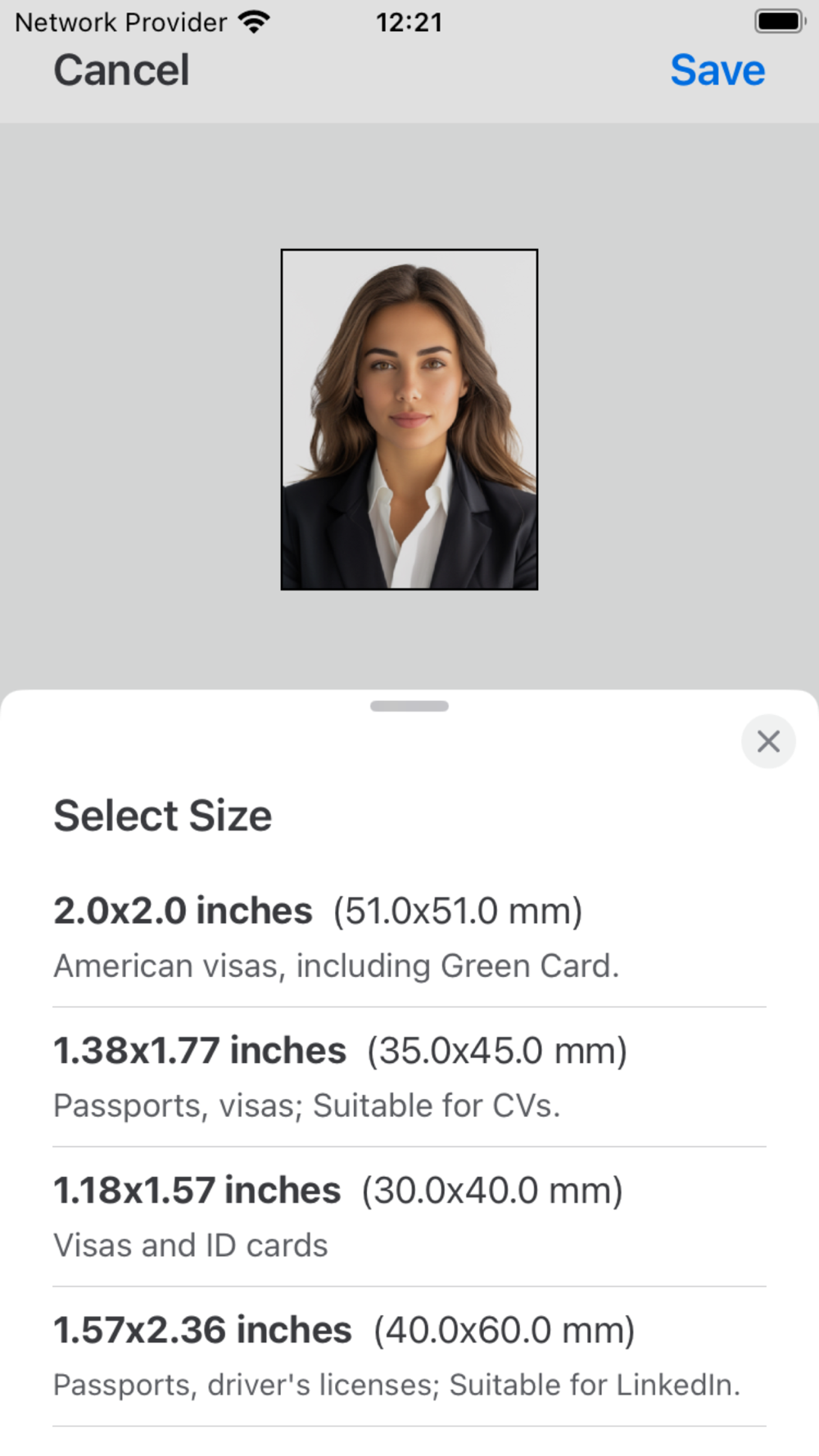
Task: Tap the Cancel button
Action: (x=121, y=70)
